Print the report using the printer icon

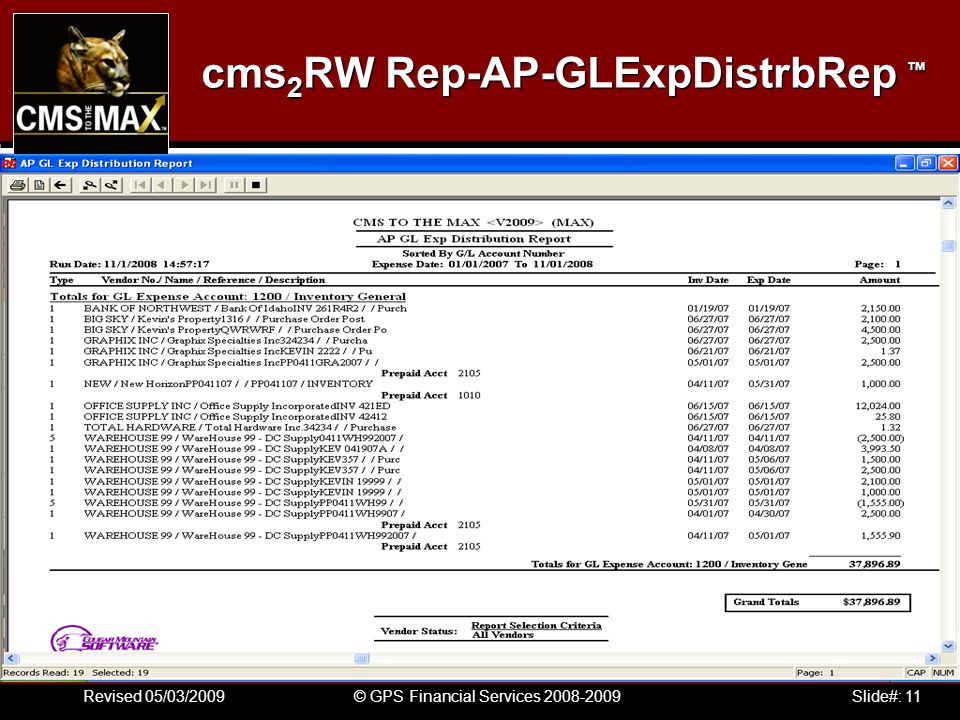(18, 184)
